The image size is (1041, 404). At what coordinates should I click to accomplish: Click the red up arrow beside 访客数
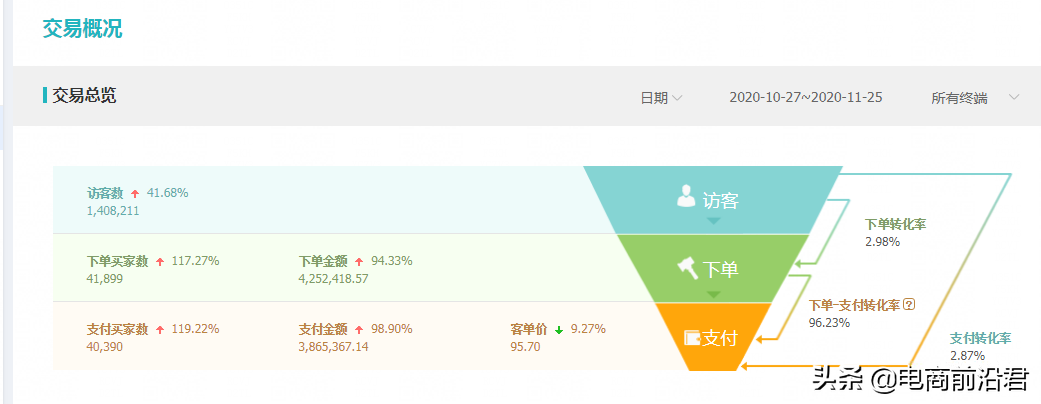click(x=135, y=193)
